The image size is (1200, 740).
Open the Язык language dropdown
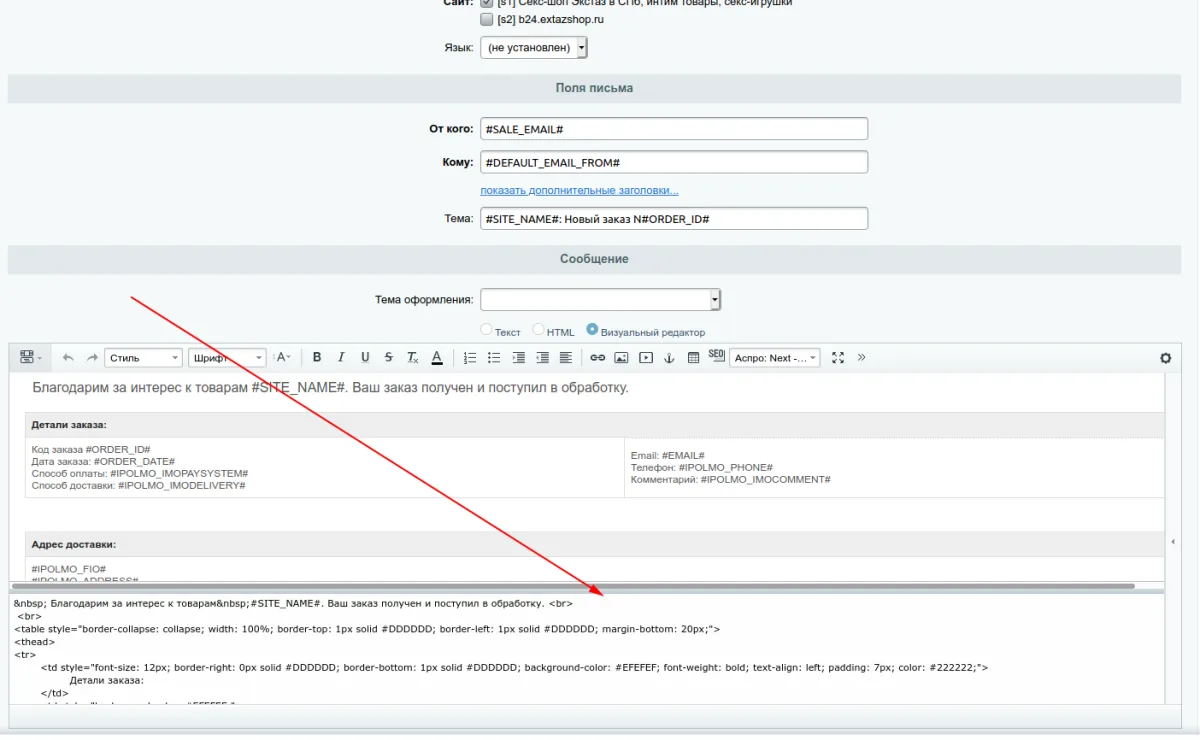(x=533, y=48)
